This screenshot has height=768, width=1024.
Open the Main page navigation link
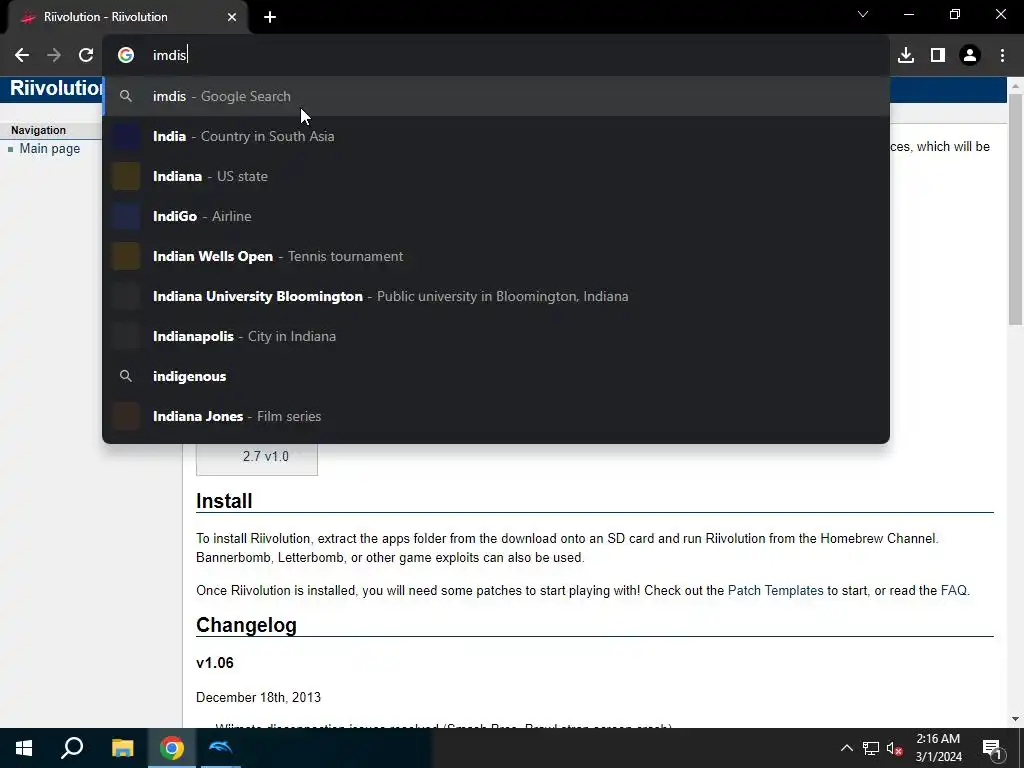click(50, 149)
